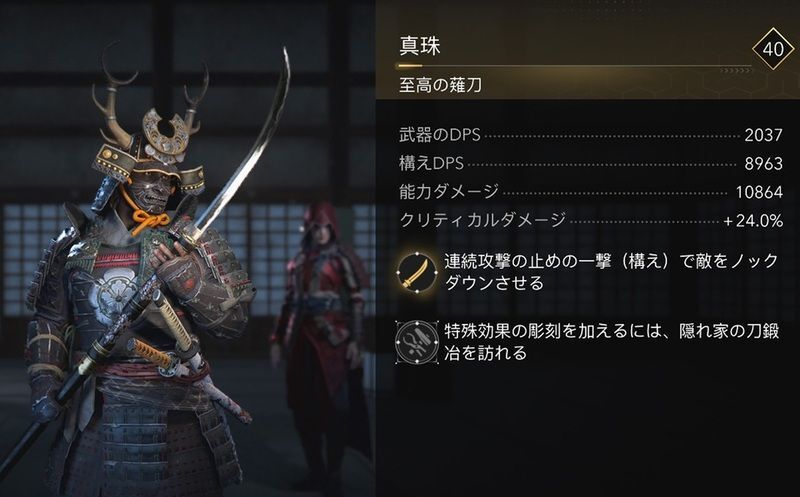Viewport: 800px width, 497px height.
Task: Click the naginata knockdown perk icon
Action: click(417, 272)
